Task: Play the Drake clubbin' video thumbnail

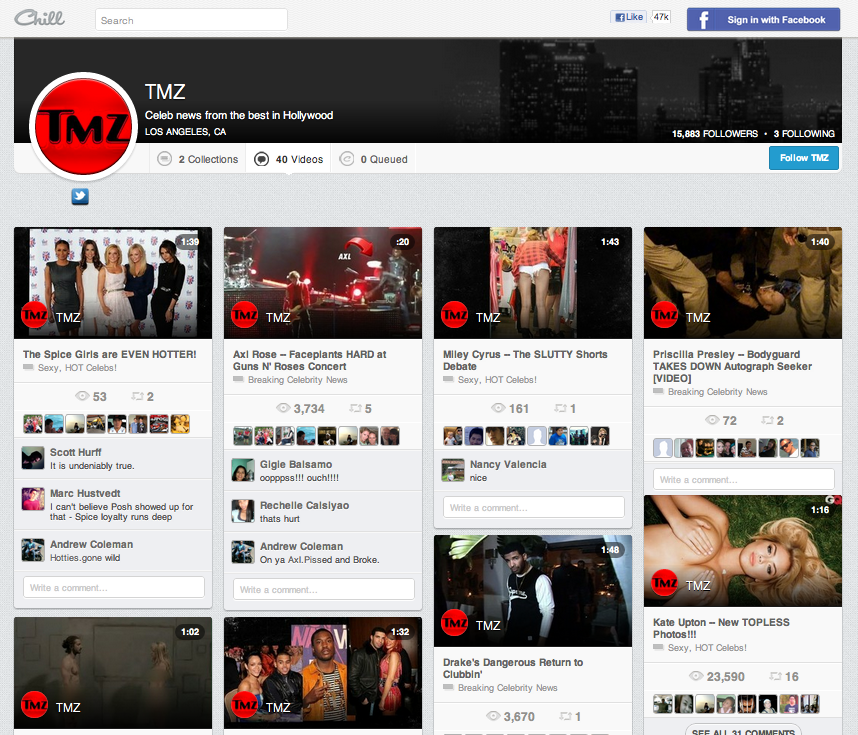Action: pos(533,591)
